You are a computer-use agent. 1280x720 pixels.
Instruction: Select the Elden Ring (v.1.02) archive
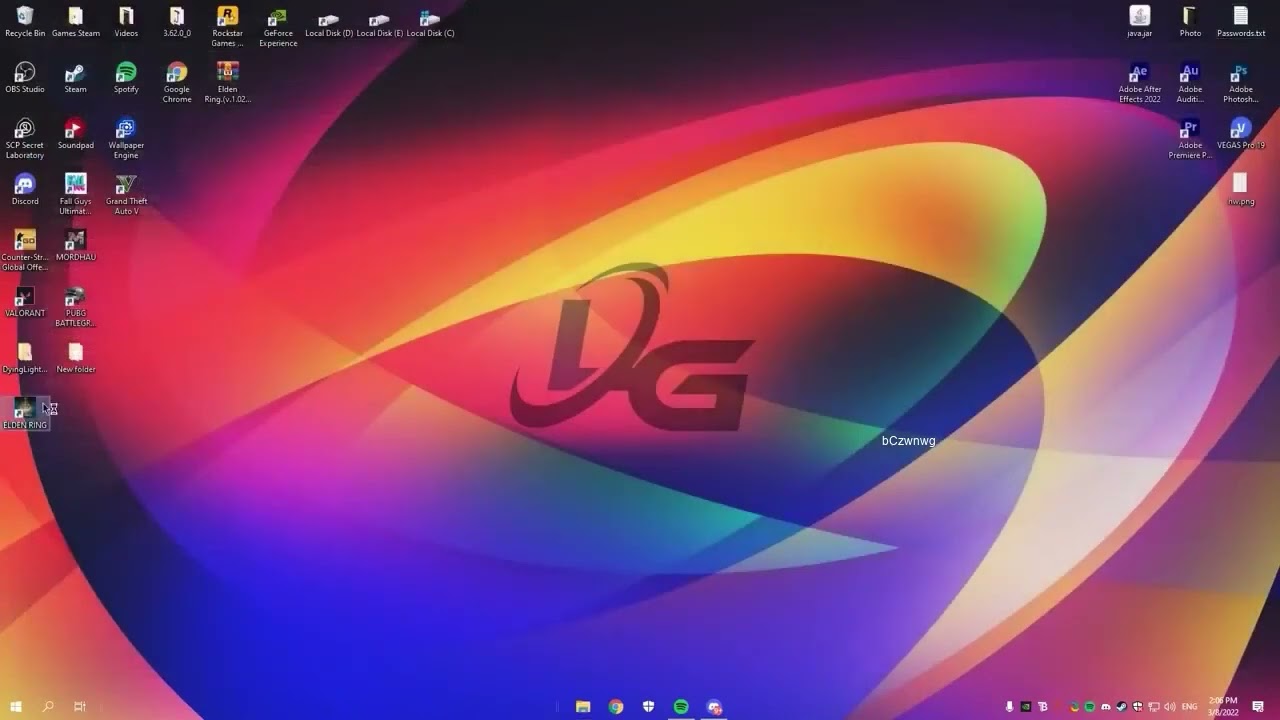pos(227,83)
